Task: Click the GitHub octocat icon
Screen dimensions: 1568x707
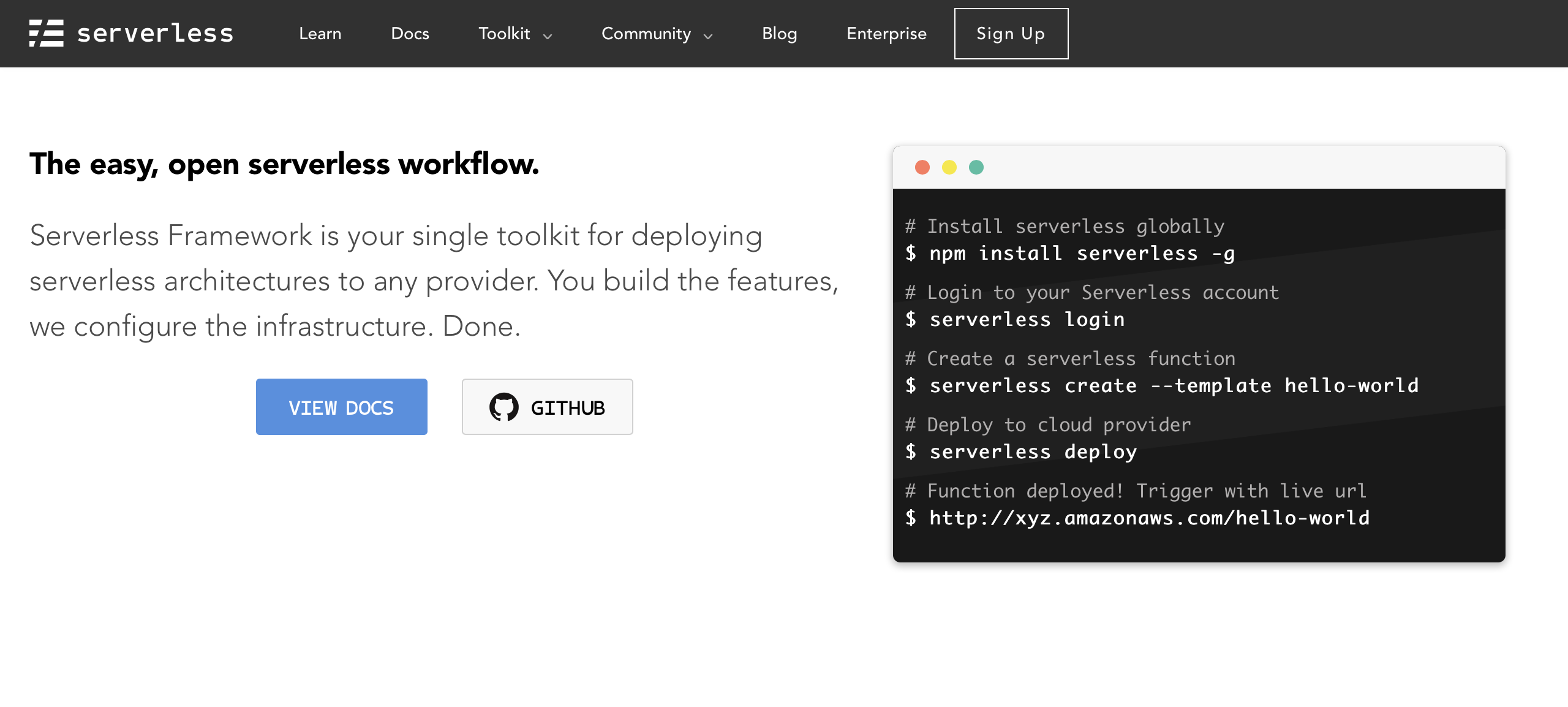Action: [x=504, y=407]
